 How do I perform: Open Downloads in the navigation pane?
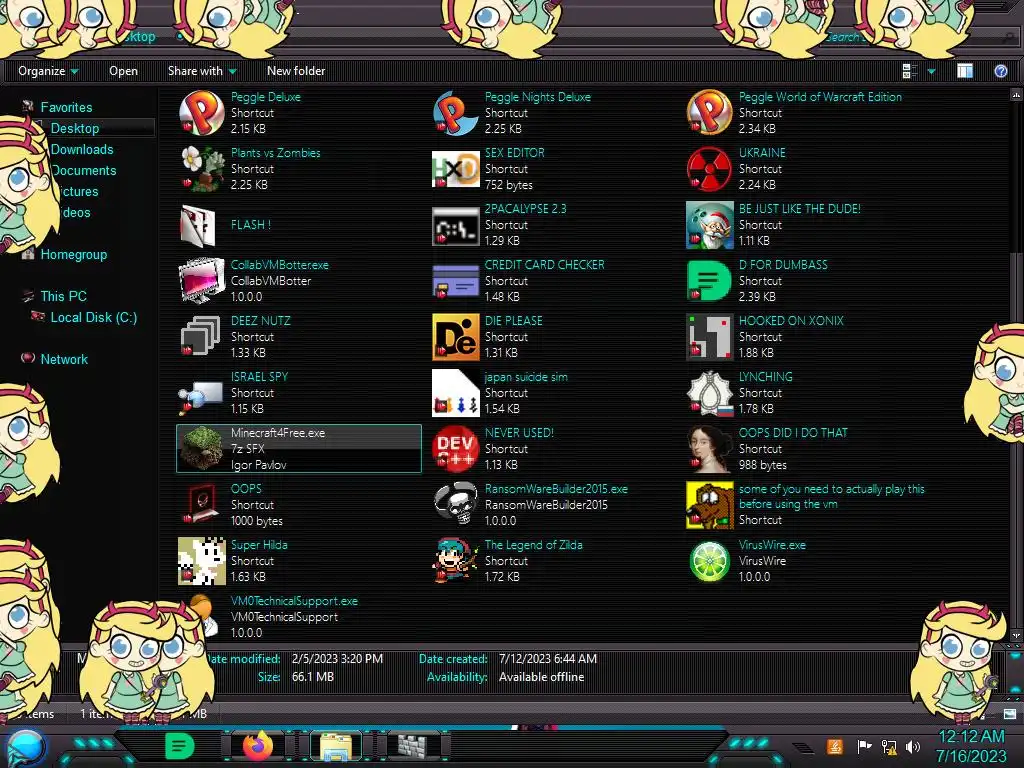82,149
